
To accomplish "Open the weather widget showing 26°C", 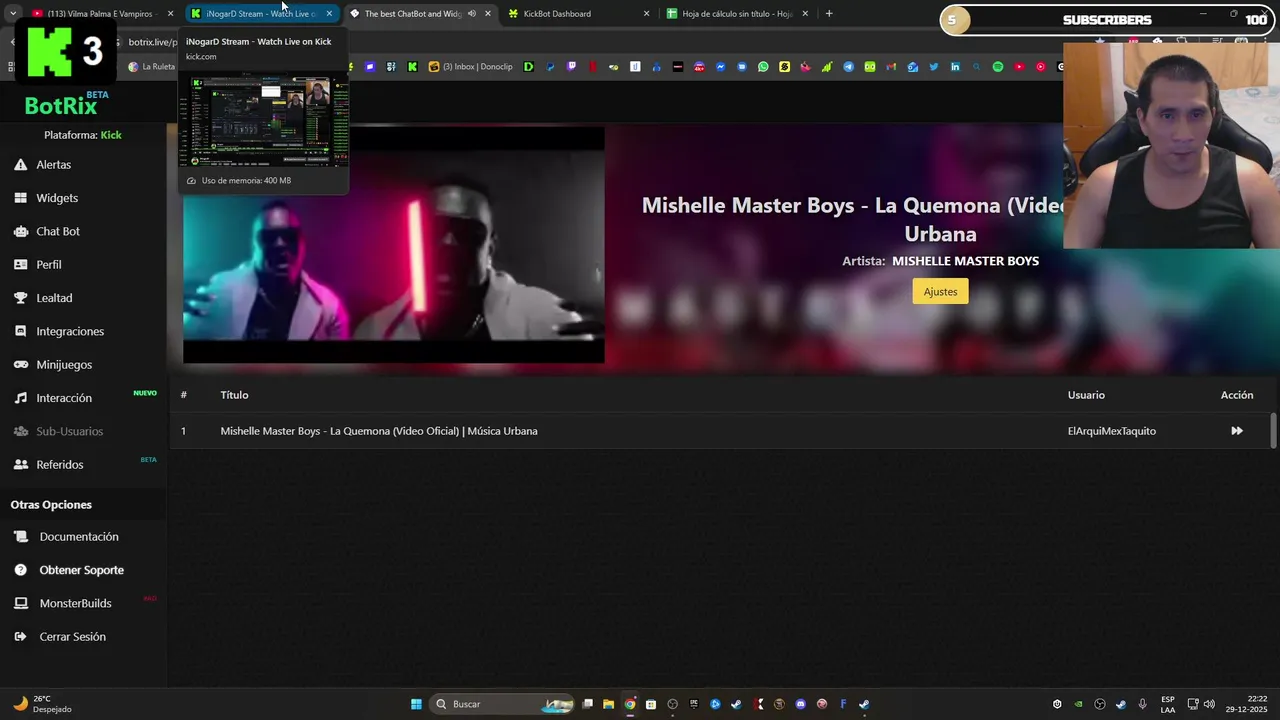I will click(42, 704).
